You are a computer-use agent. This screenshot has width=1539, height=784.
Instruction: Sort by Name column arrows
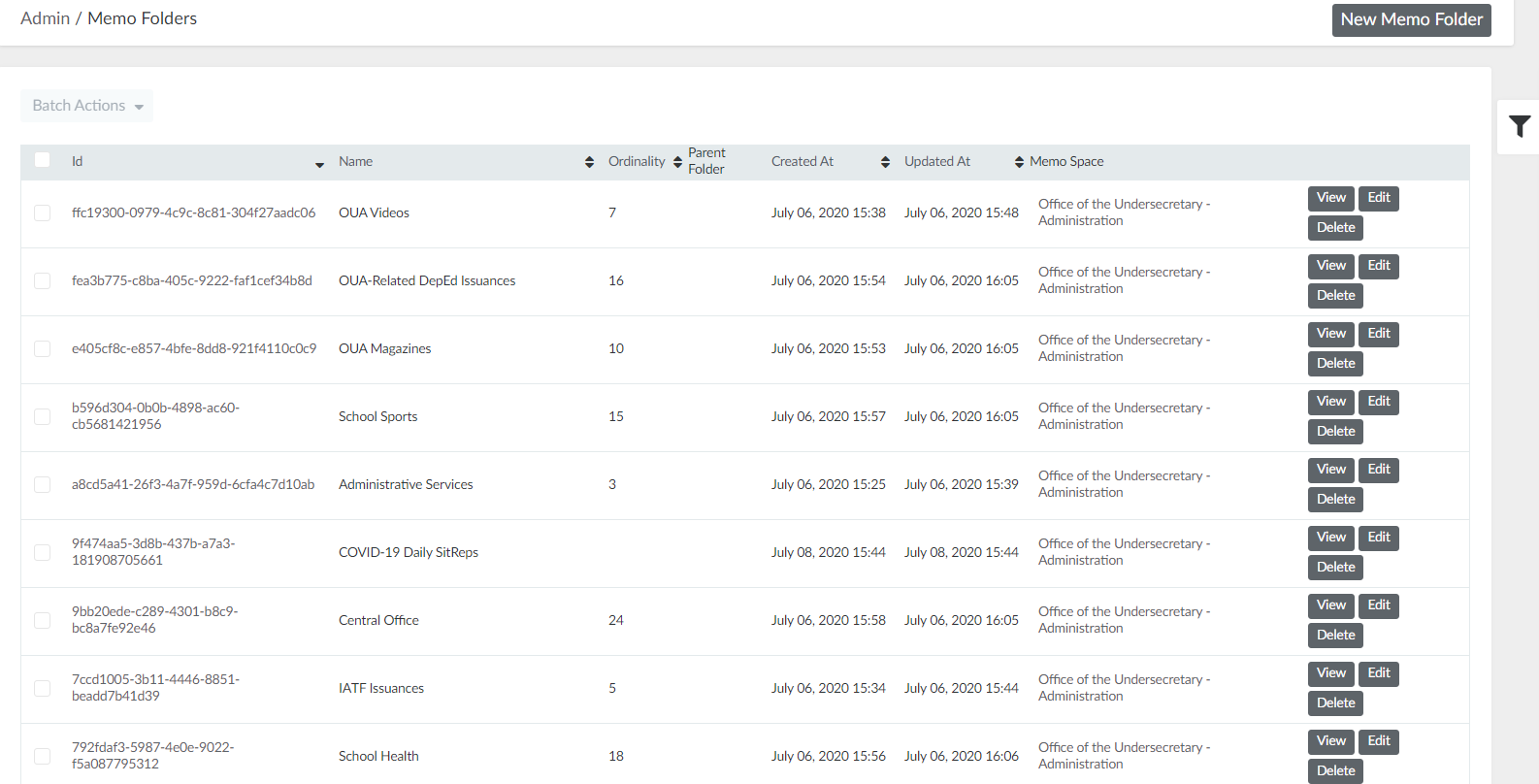(589, 162)
